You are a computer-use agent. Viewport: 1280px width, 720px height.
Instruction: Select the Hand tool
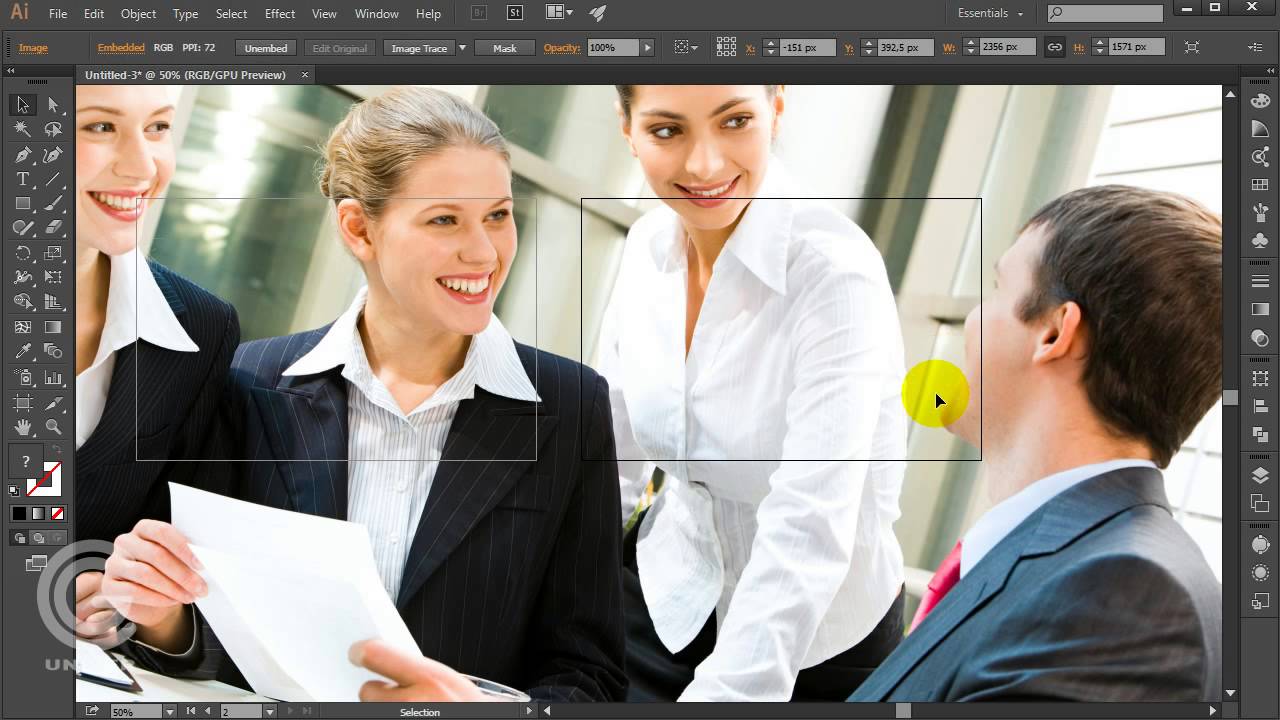point(23,427)
